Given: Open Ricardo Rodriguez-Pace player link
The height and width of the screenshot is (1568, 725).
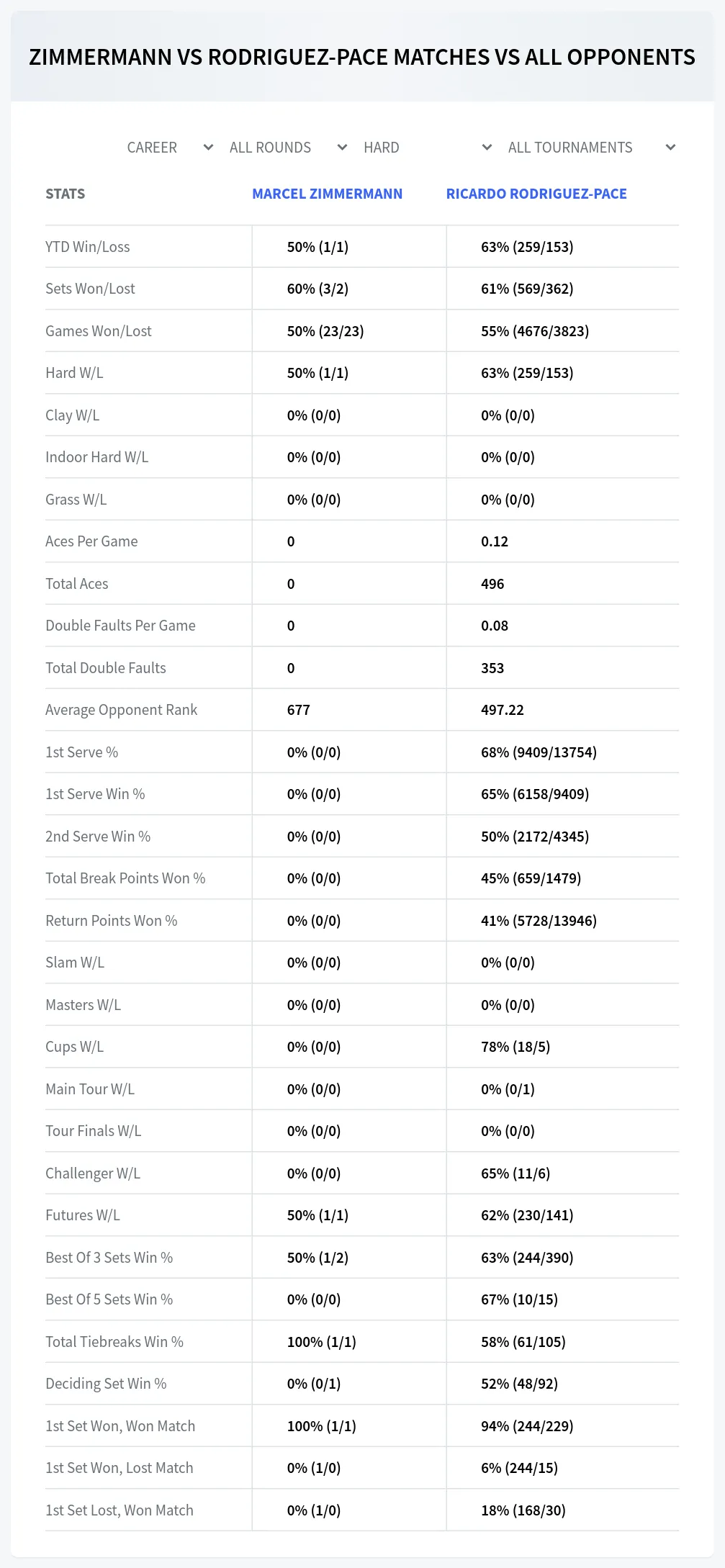Looking at the screenshot, I should (x=536, y=194).
